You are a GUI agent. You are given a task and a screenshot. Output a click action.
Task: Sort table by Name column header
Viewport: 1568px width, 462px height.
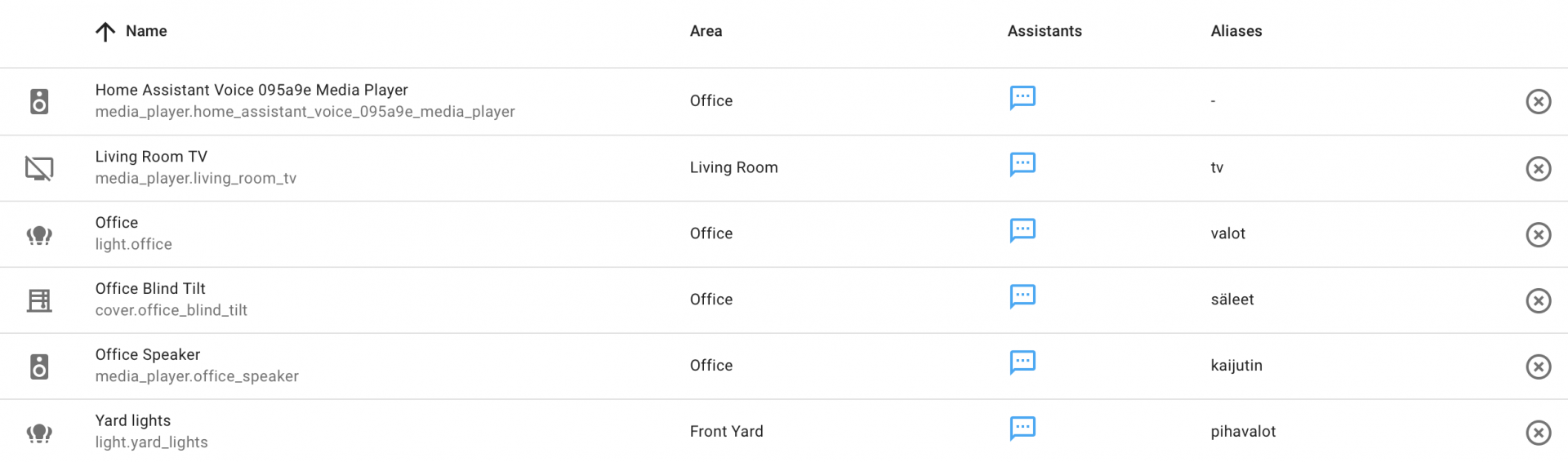[146, 31]
